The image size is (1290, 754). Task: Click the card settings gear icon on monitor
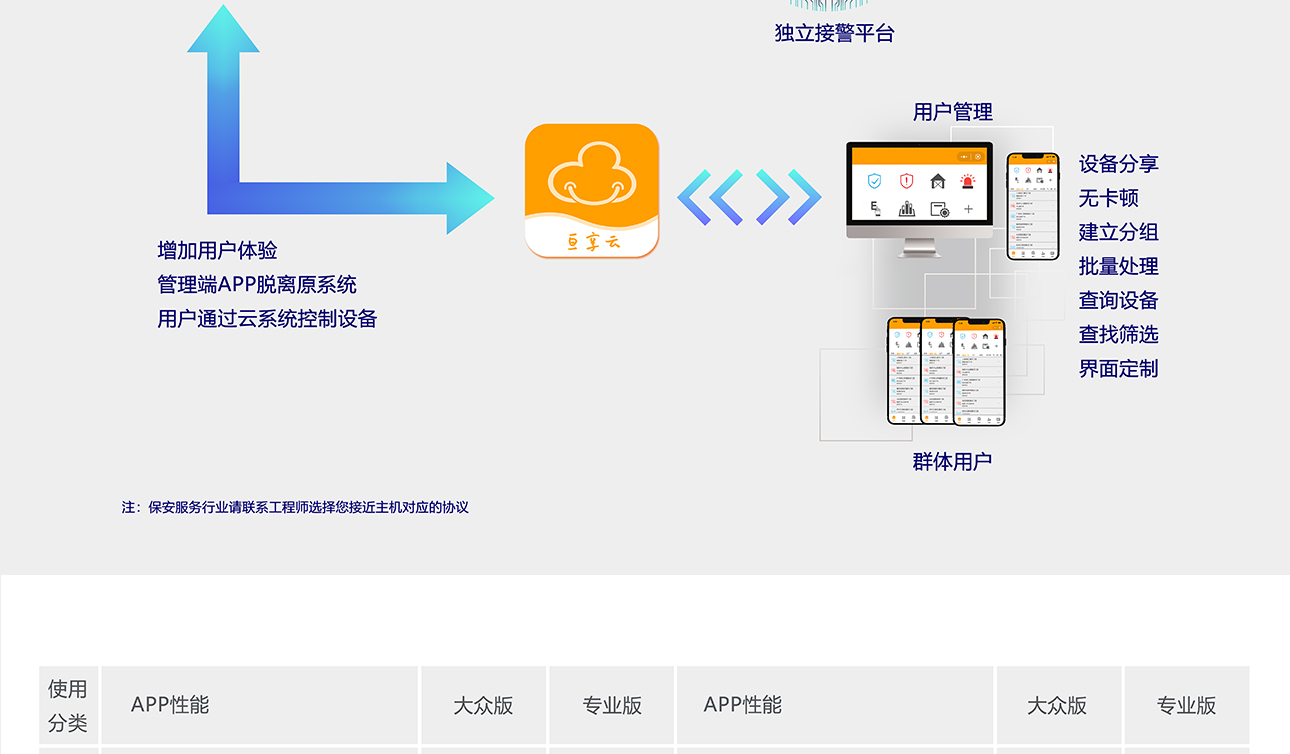tap(938, 209)
